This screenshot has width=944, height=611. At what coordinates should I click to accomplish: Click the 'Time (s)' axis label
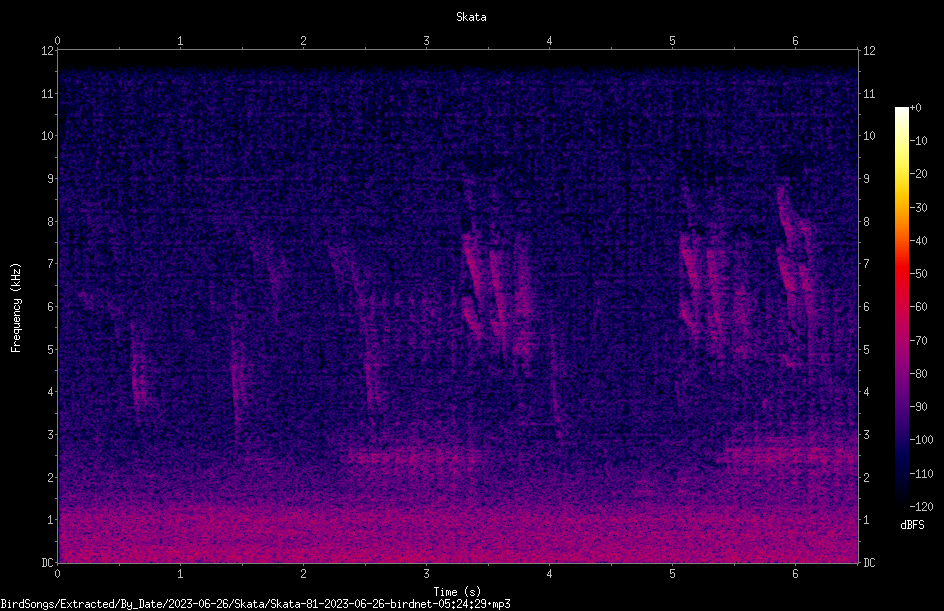[457, 592]
